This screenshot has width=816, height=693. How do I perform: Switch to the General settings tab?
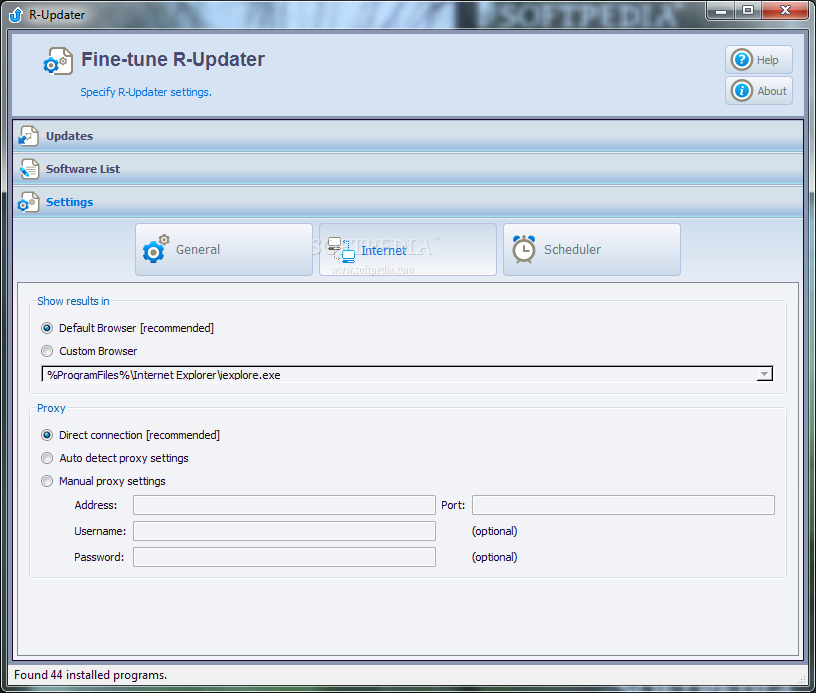(224, 250)
